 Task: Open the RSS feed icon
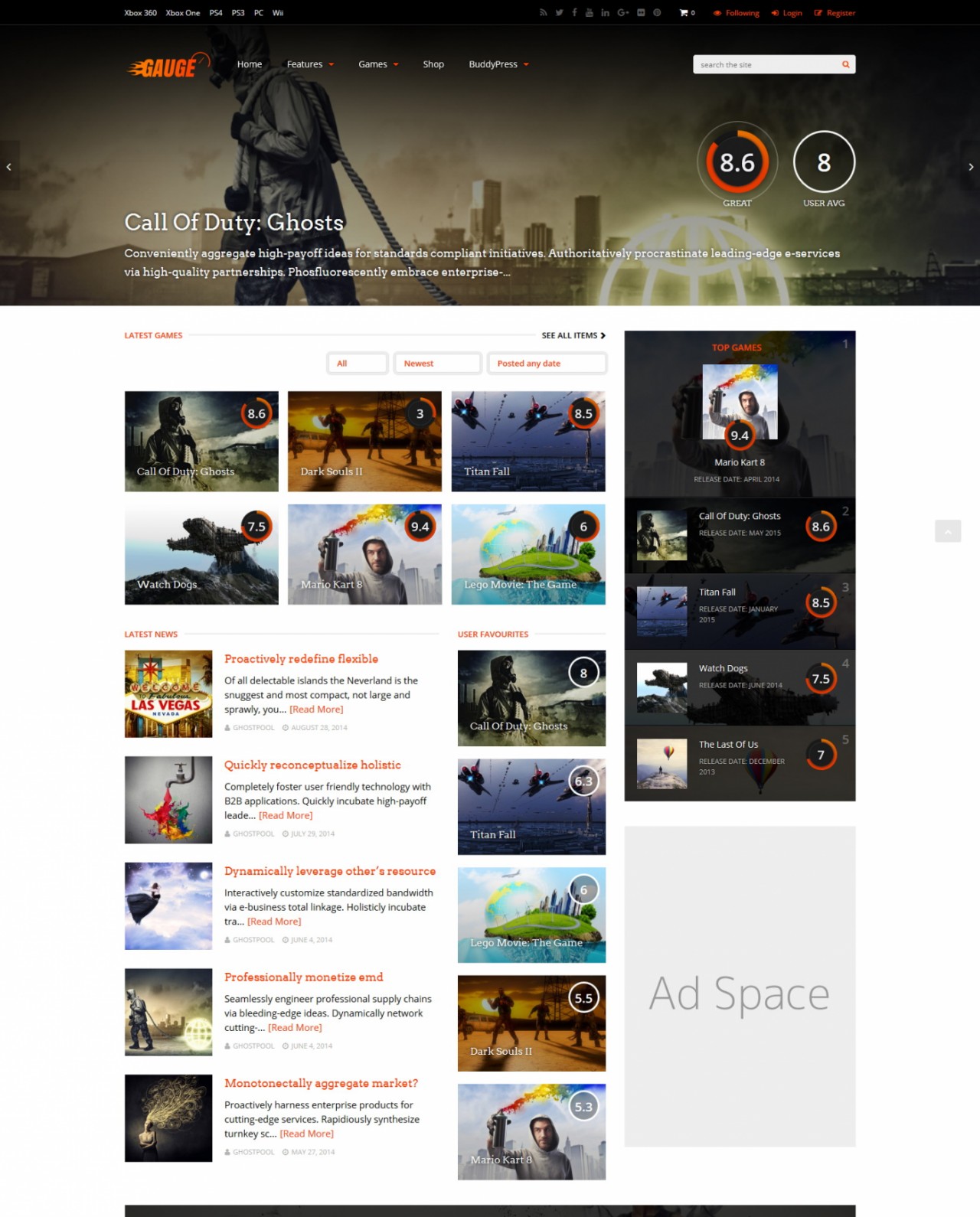[x=543, y=13]
